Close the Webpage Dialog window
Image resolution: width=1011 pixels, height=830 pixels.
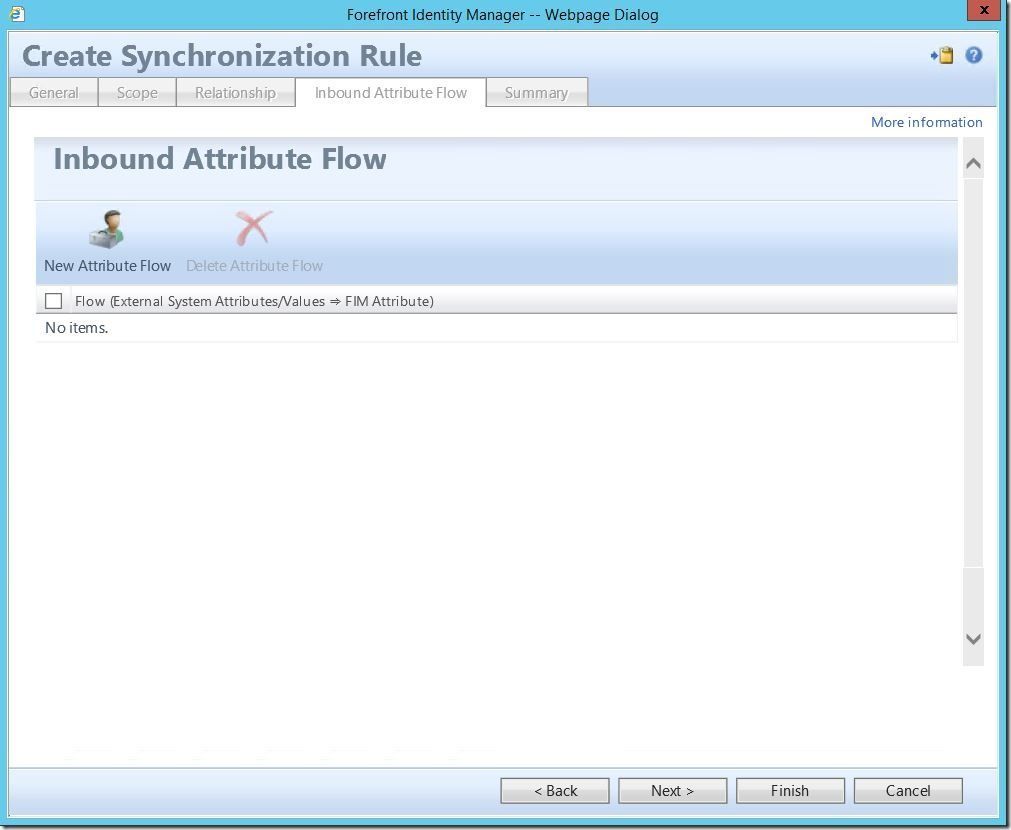pos(984,10)
